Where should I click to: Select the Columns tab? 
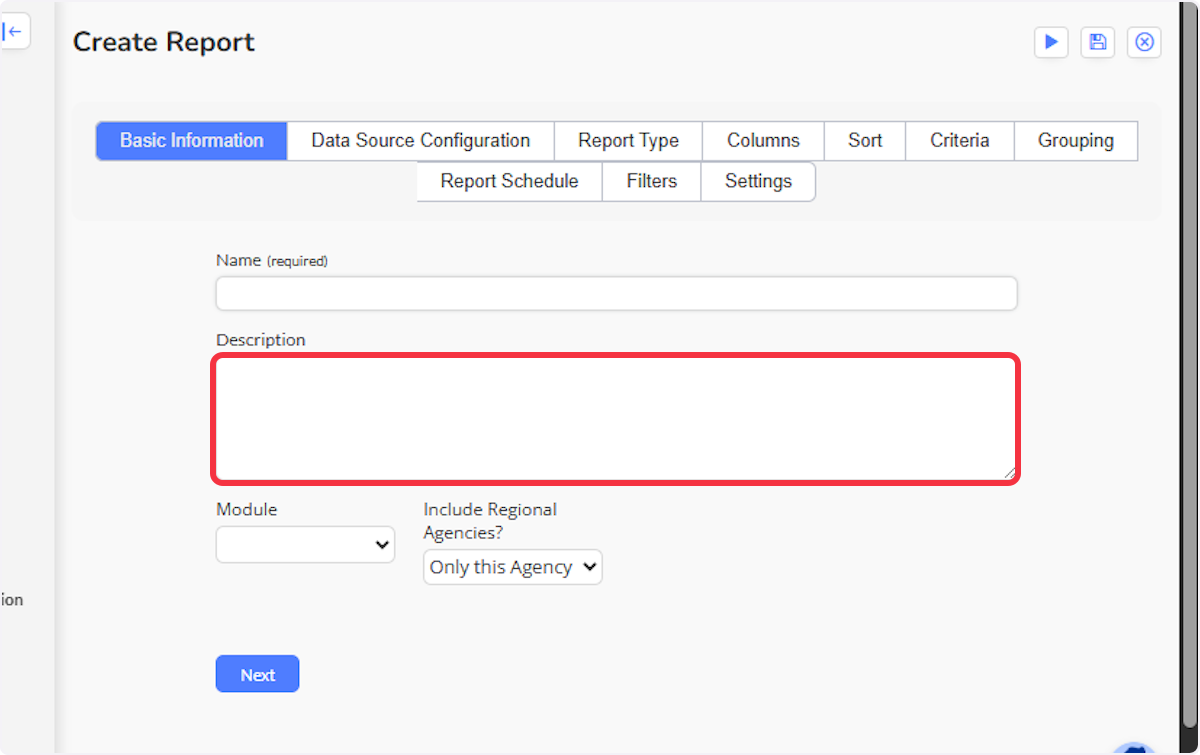[764, 141]
